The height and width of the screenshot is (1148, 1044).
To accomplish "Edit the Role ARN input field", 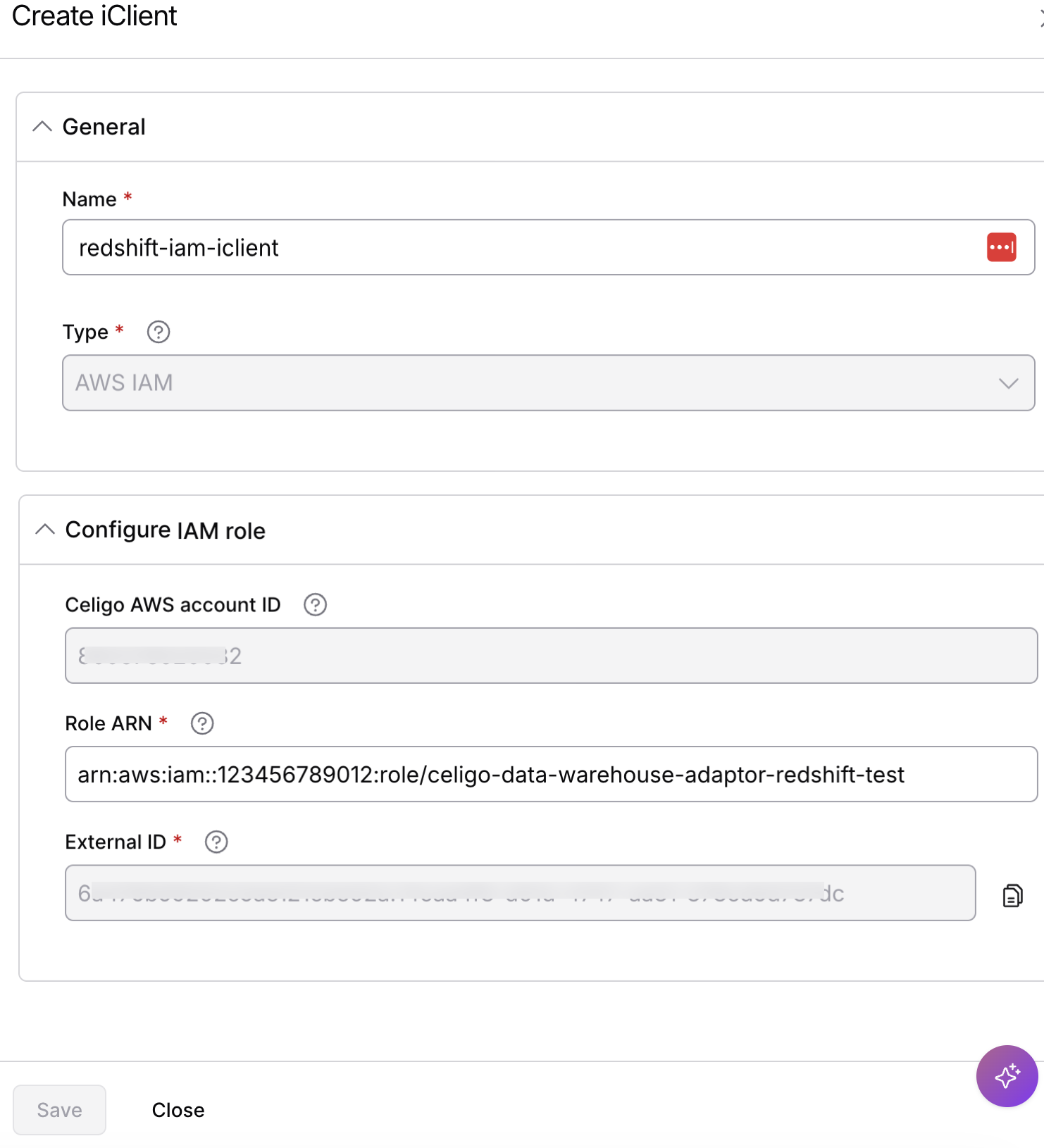I will 552,774.
